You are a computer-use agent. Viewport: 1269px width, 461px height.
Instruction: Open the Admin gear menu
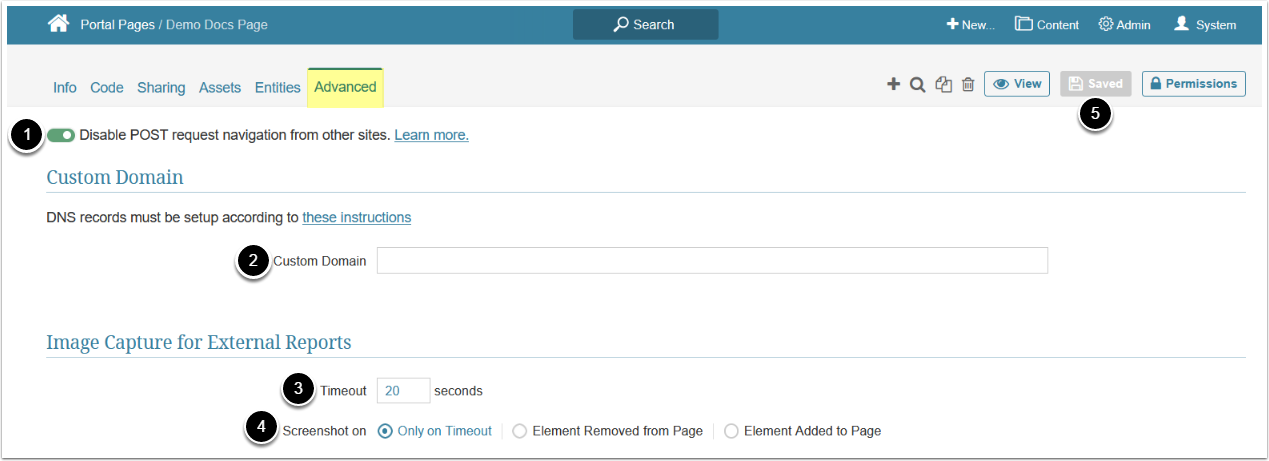[x=1124, y=25]
